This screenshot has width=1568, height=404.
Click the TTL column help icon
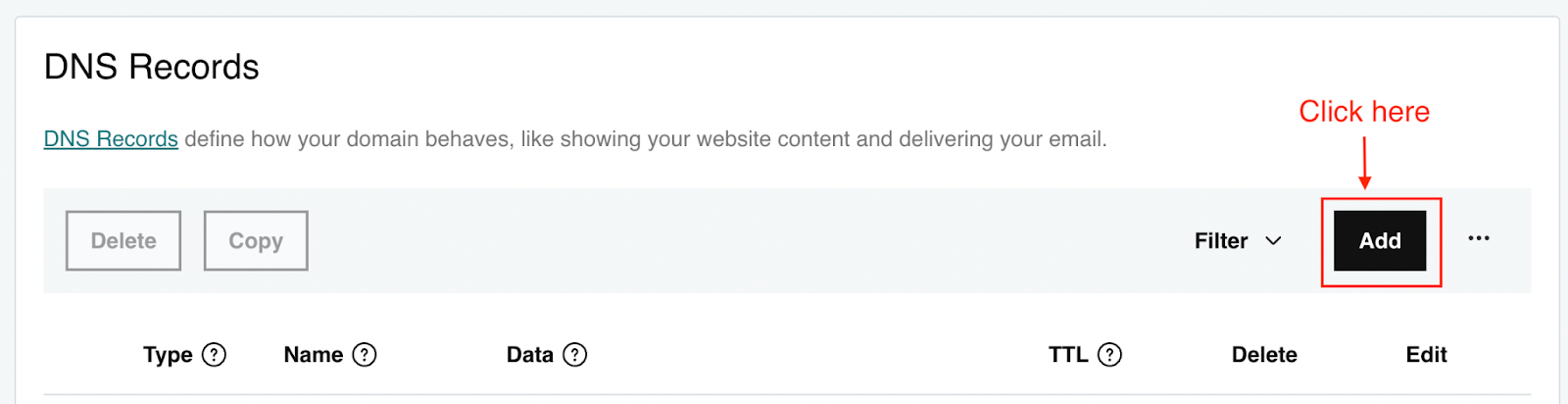pos(1109,355)
